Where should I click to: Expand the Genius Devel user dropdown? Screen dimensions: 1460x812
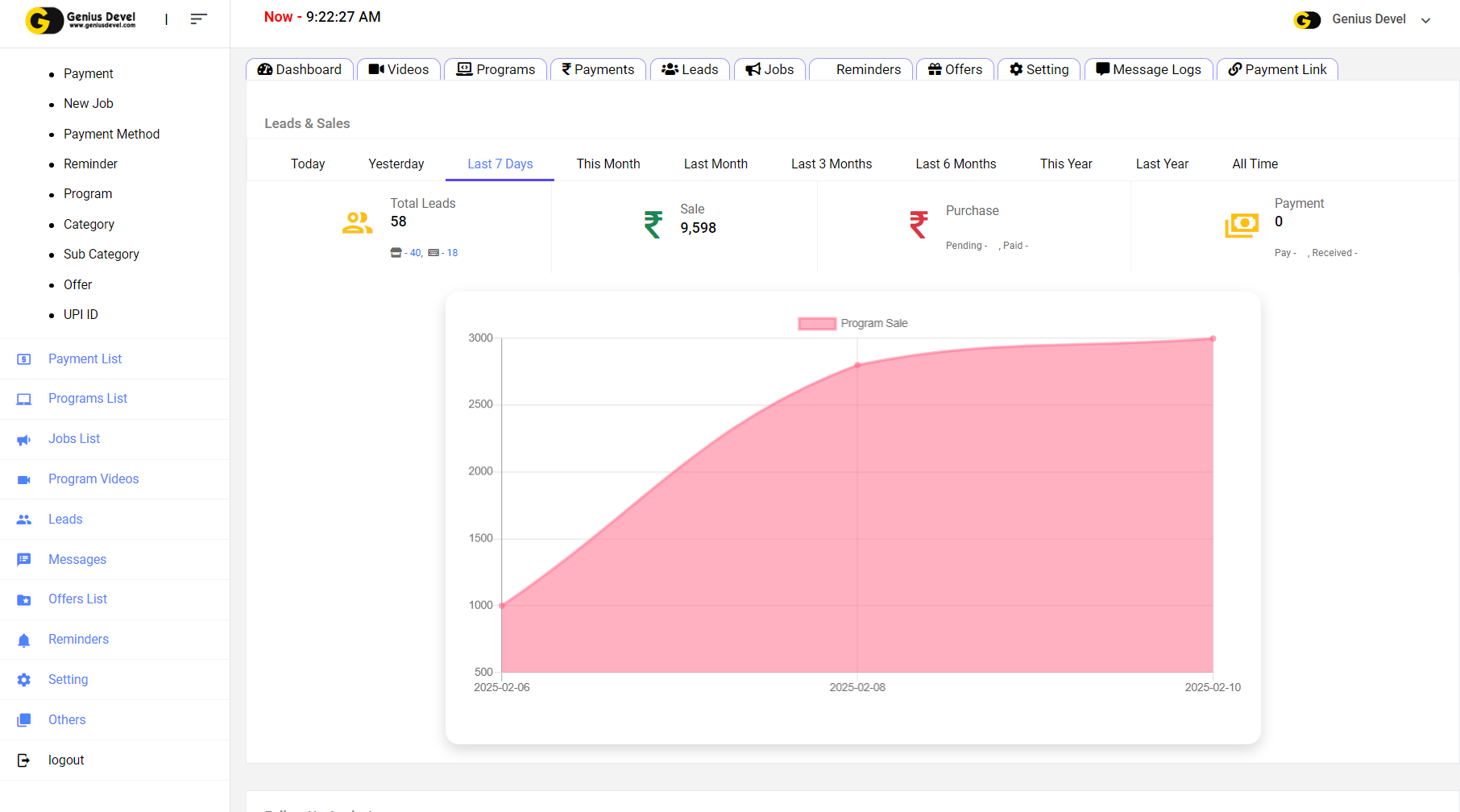1425,20
